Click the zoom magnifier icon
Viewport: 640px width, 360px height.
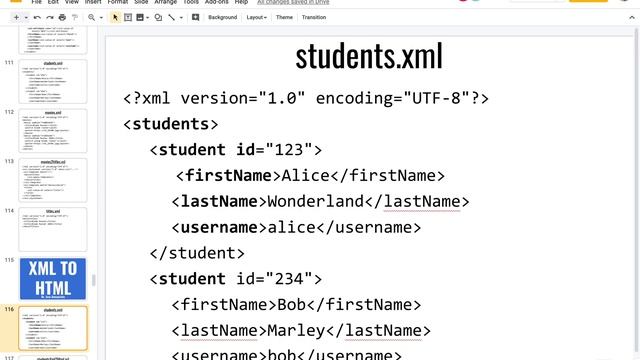tap(91, 18)
